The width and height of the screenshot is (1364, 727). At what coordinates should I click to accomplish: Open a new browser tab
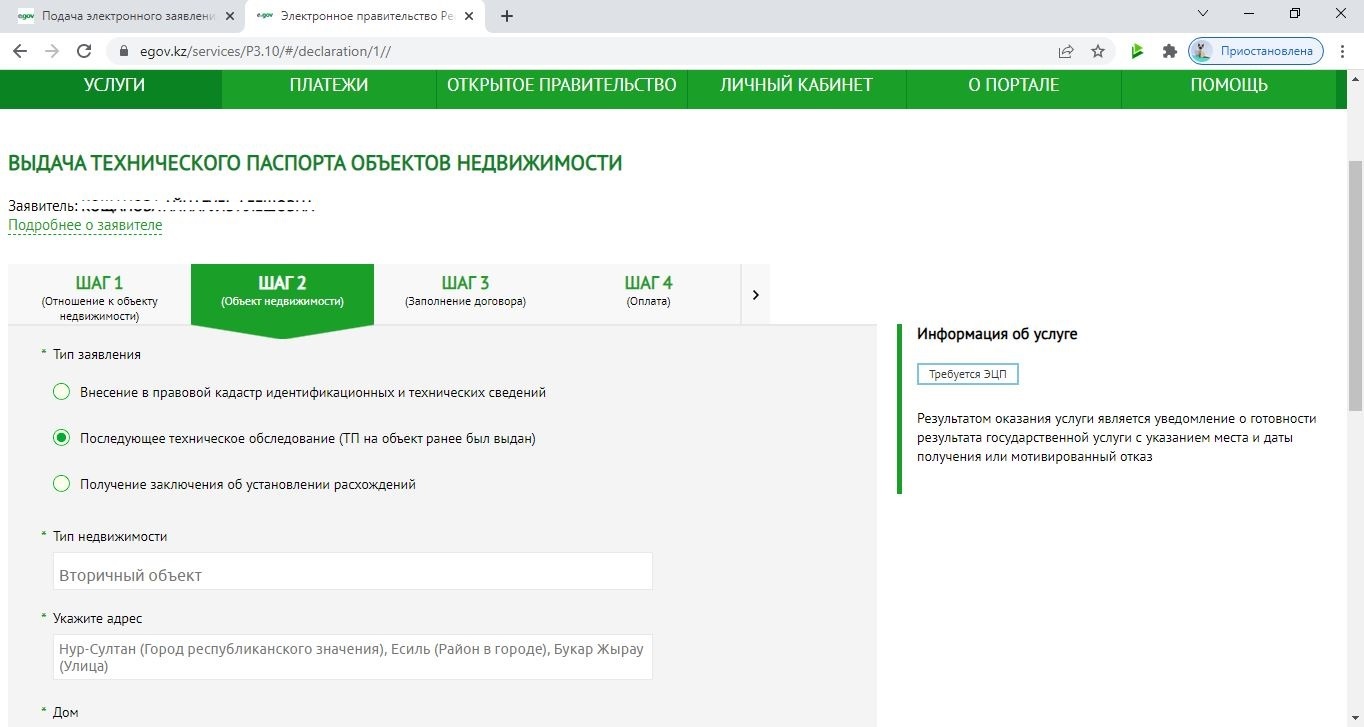(507, 16)
